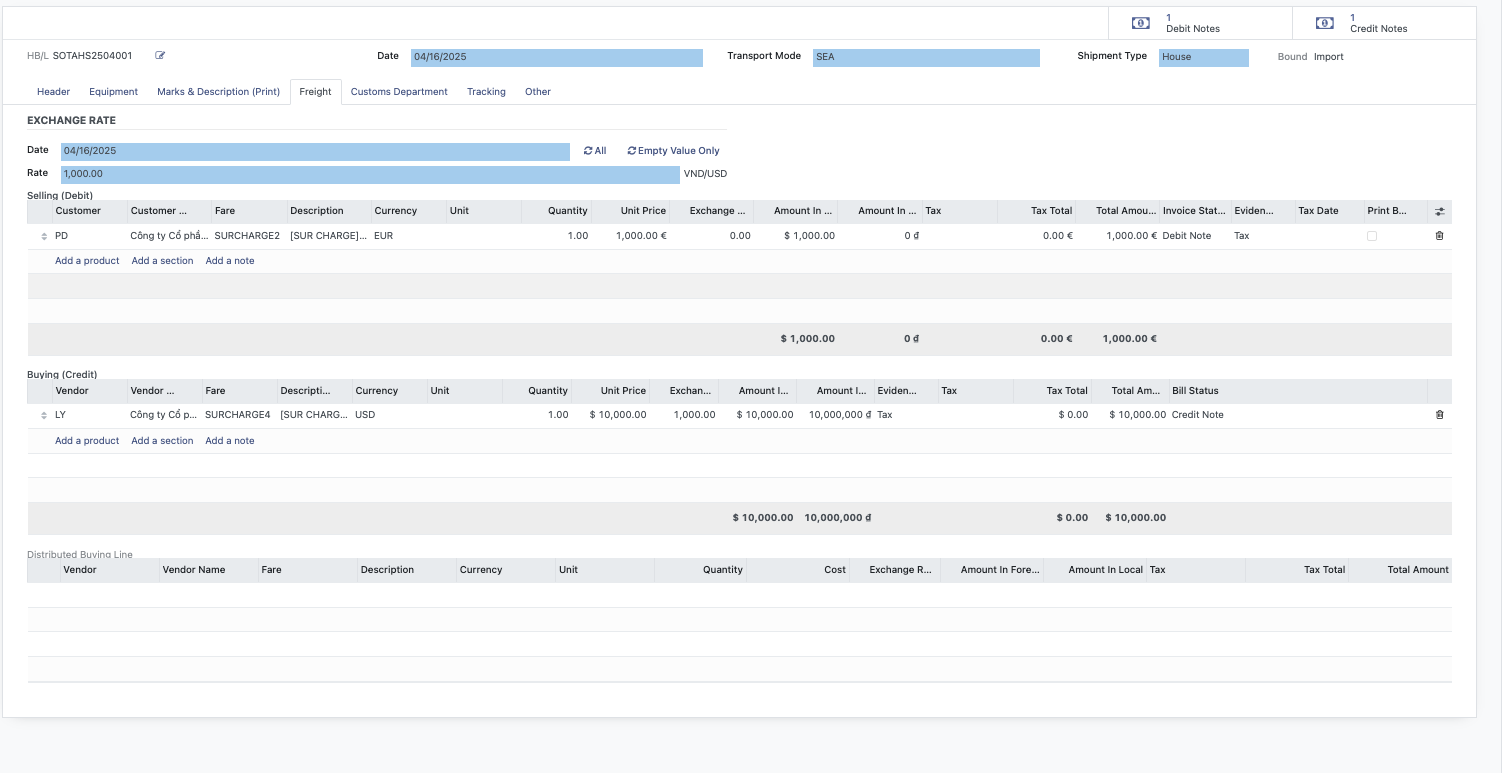Image resolution: width=1507 pixels, height=773 pixels.
Task: Open the Transport Mode SEA dropdown
Action: (926, 57)
